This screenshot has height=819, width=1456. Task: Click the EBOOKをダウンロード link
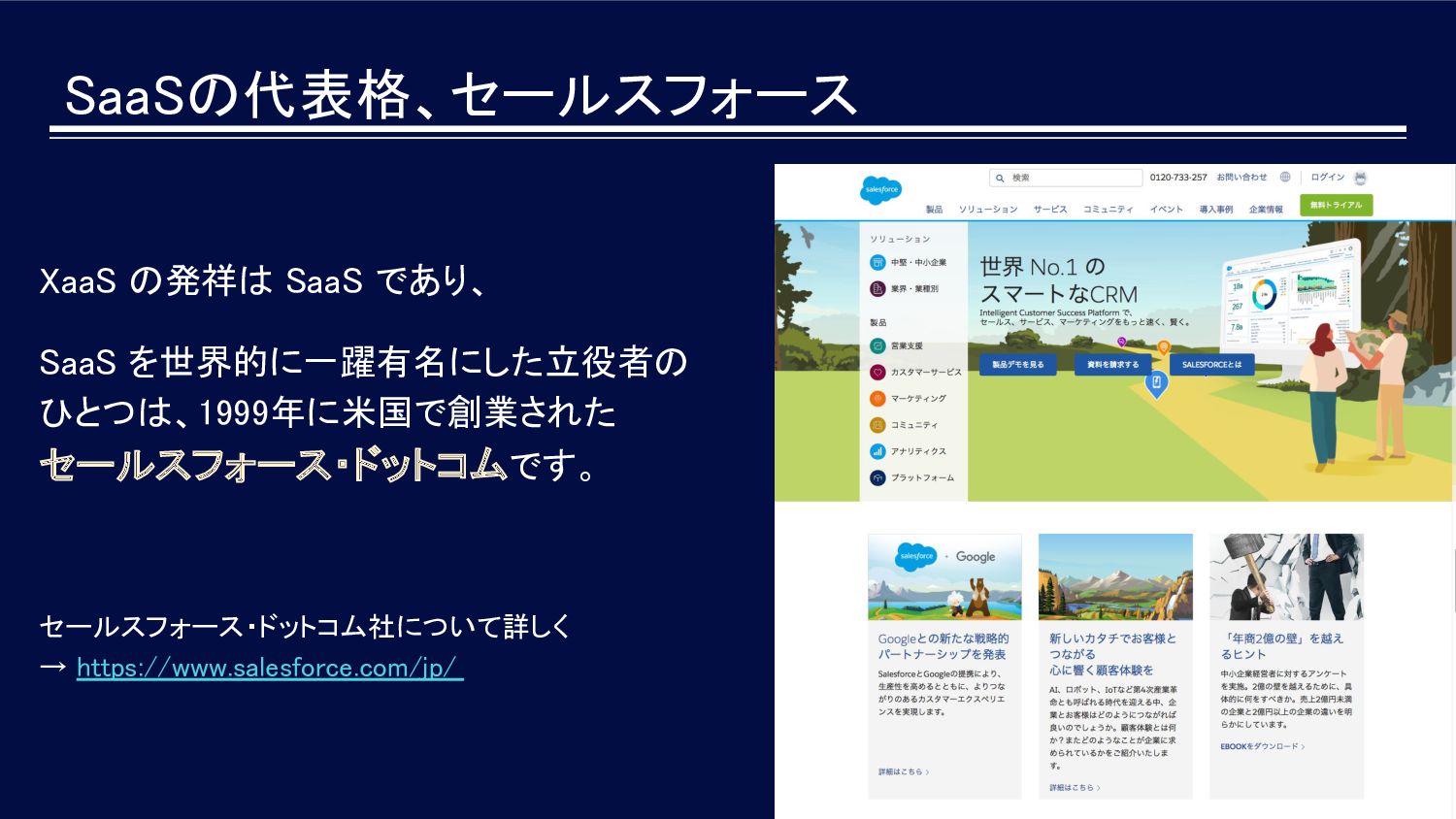pos(1263,747)
